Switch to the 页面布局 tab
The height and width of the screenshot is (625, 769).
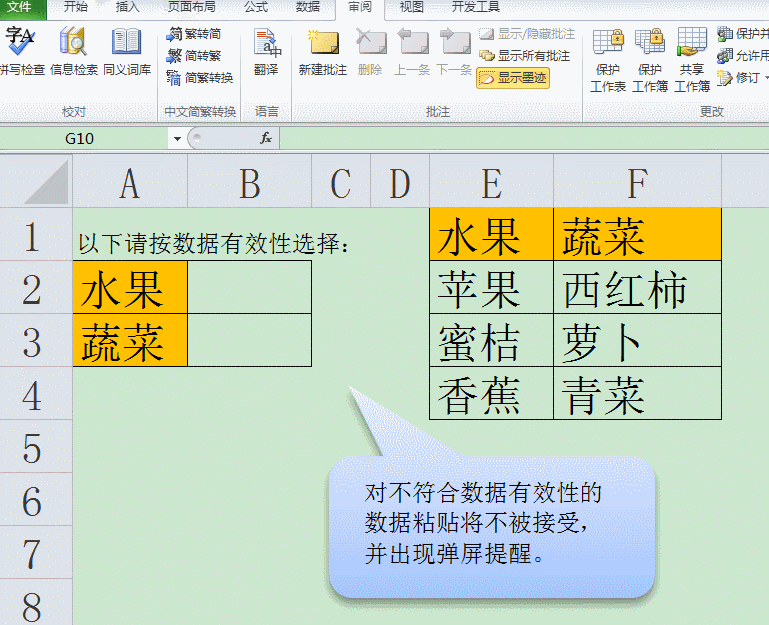pyautogui.click(x=191, y=7)
